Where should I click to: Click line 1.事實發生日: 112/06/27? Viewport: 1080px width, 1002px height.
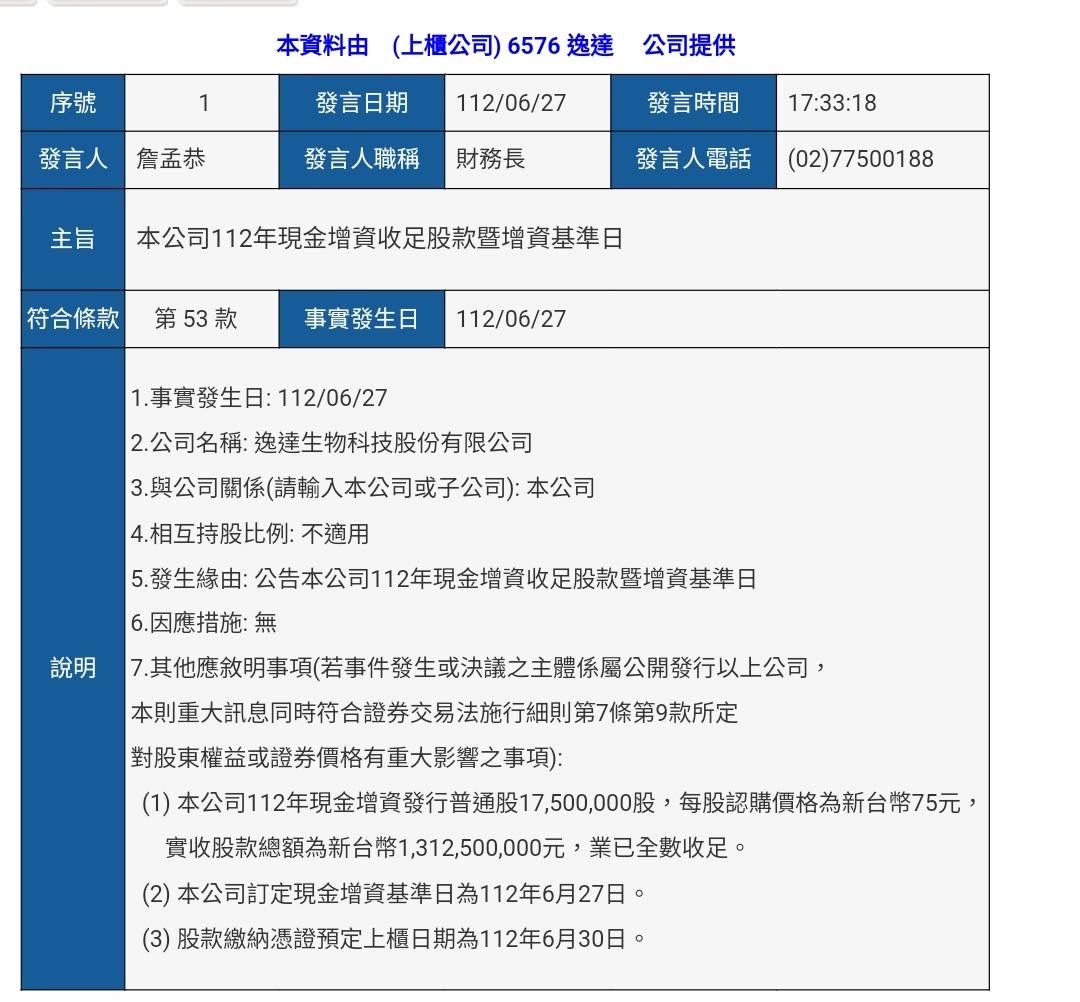point(259,398)
